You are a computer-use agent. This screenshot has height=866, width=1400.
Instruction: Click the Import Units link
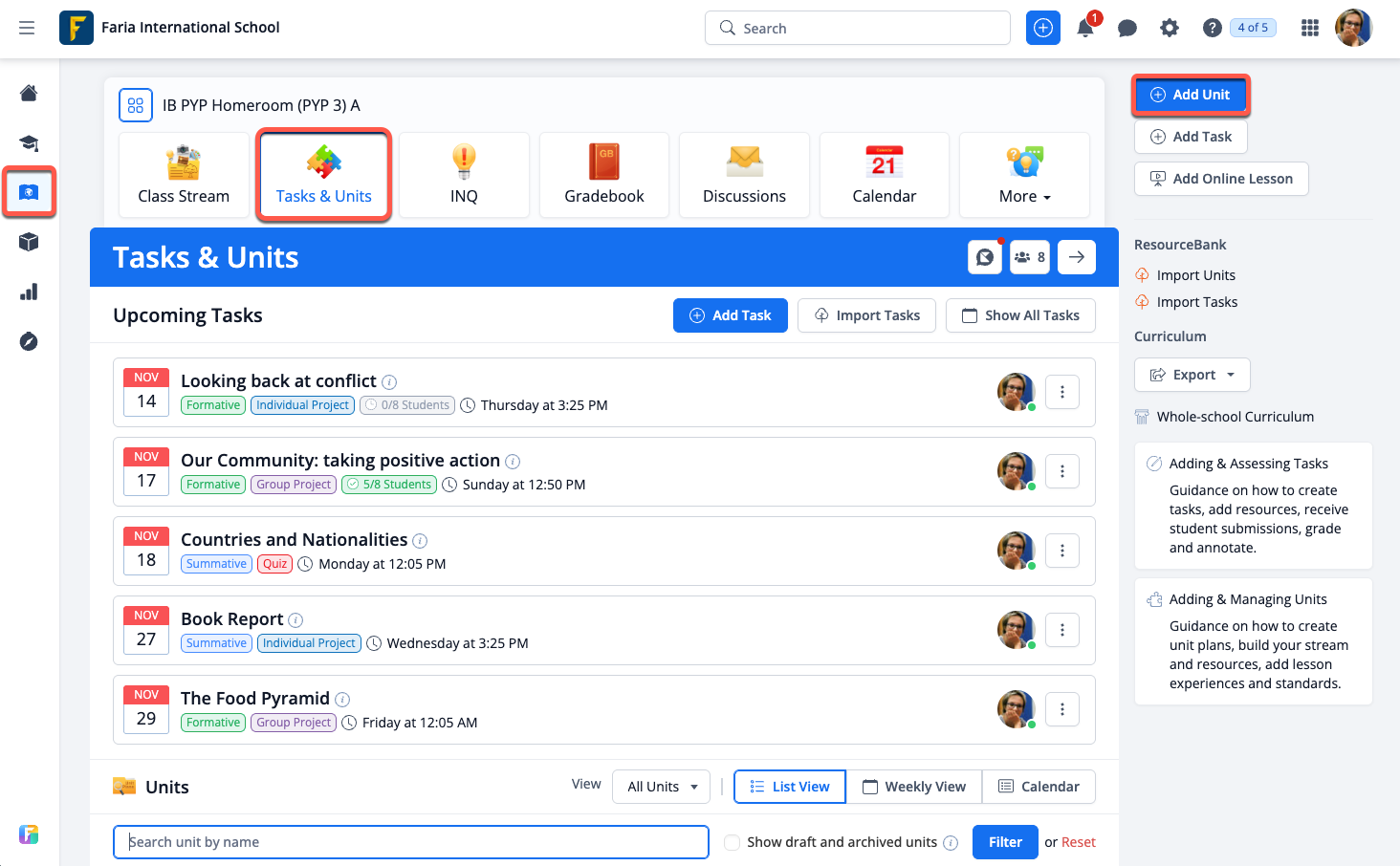click(1195, 275)
